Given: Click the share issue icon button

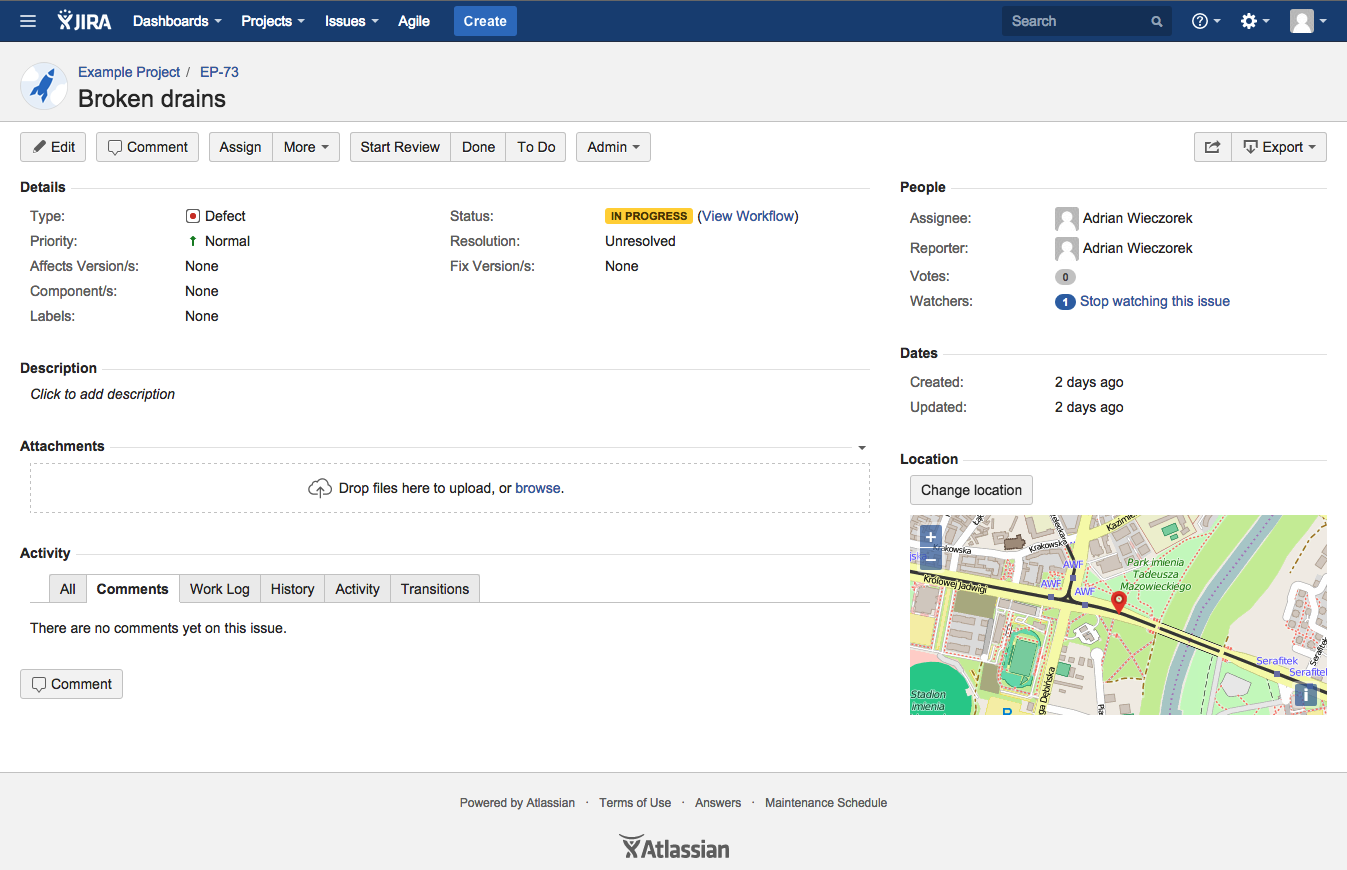Looking at the screenshot, I should point(1212,147).
